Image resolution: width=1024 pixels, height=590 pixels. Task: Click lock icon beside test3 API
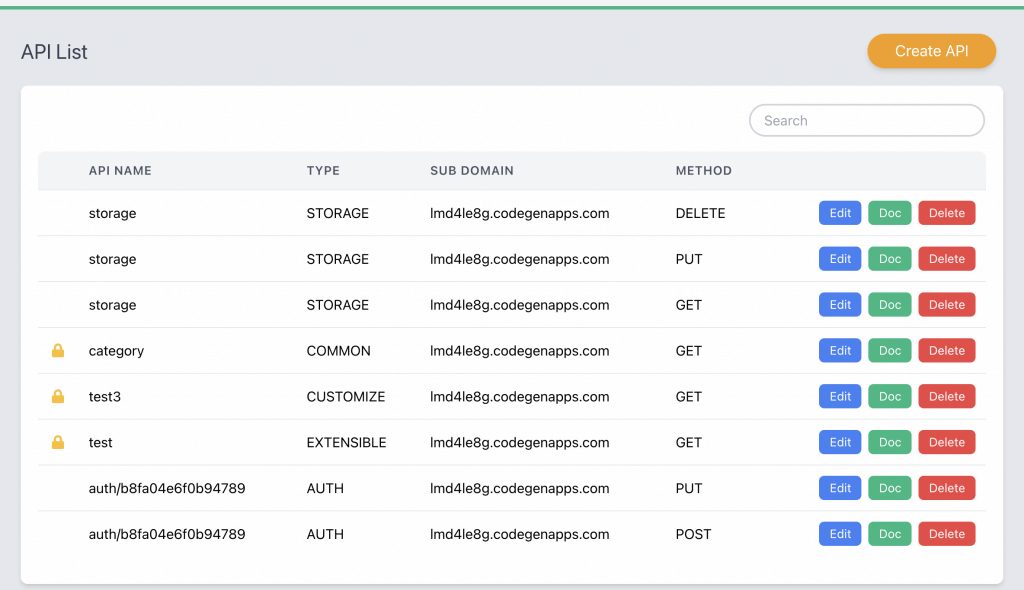[58, 397]
